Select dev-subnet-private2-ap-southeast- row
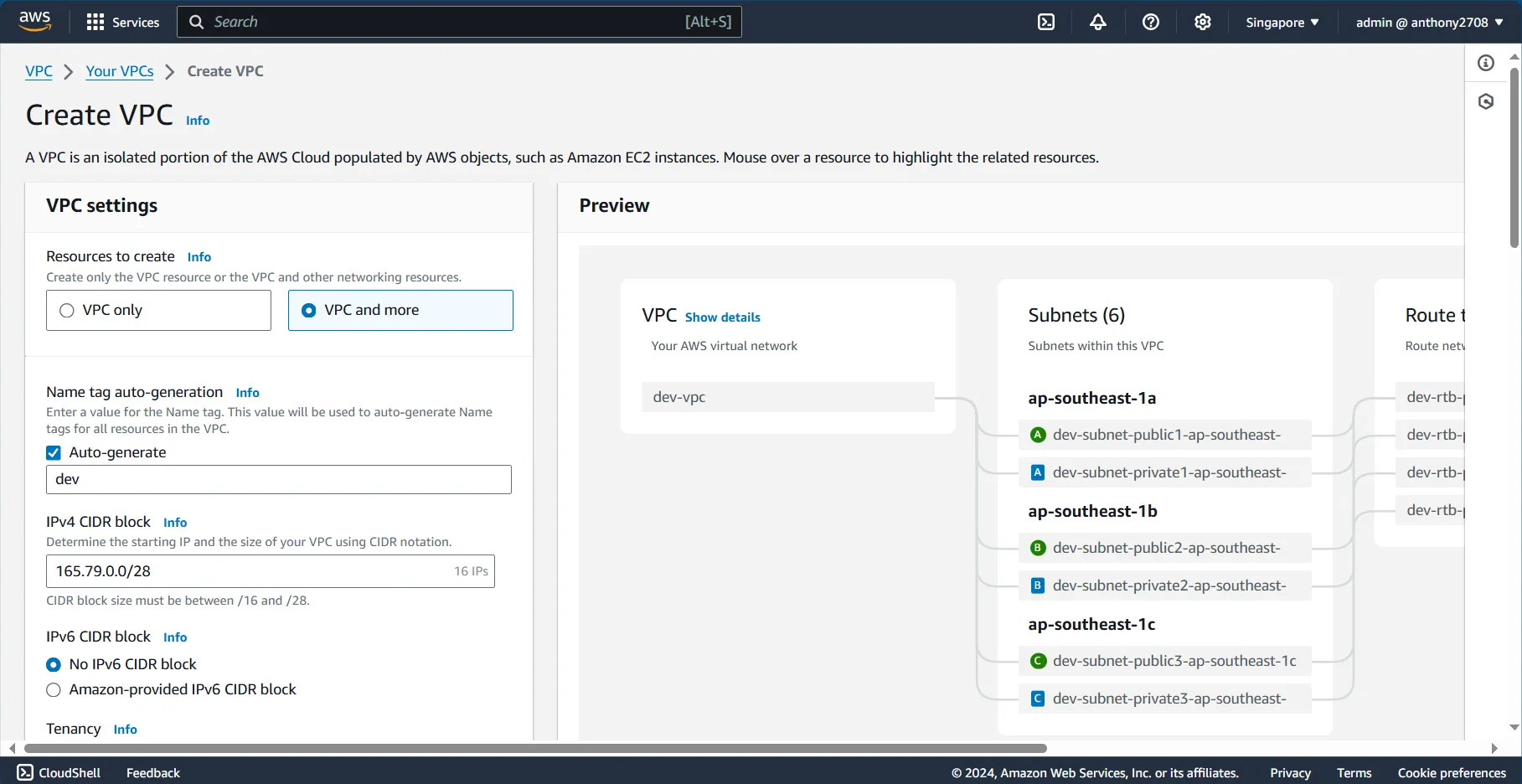The height and width of the screenshot is (784, 1522). click(1165, 585)
